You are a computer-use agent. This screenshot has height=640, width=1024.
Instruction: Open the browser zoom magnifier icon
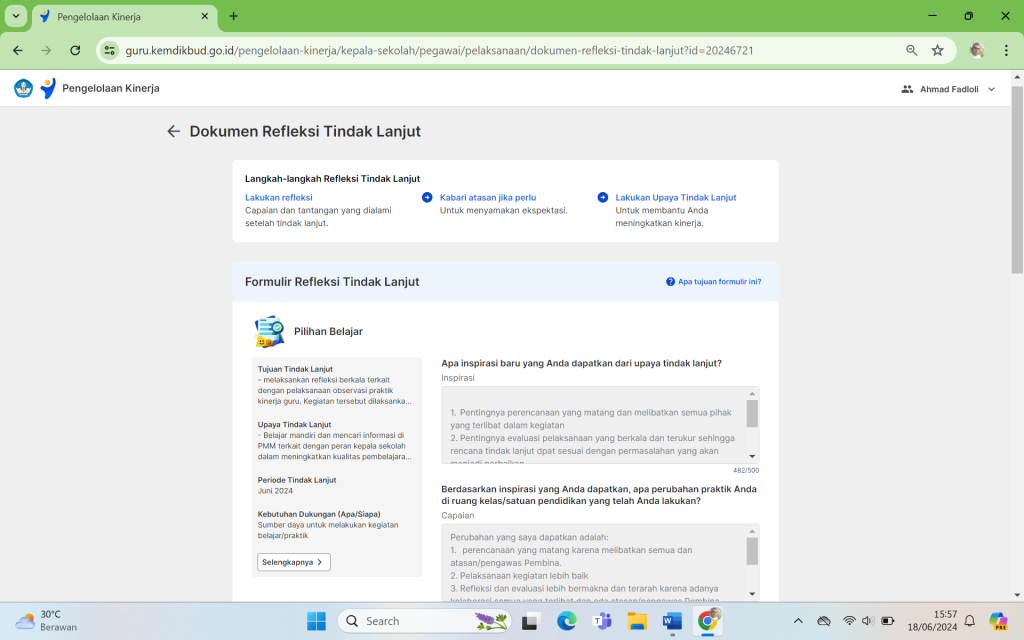[x=911, y=50]
